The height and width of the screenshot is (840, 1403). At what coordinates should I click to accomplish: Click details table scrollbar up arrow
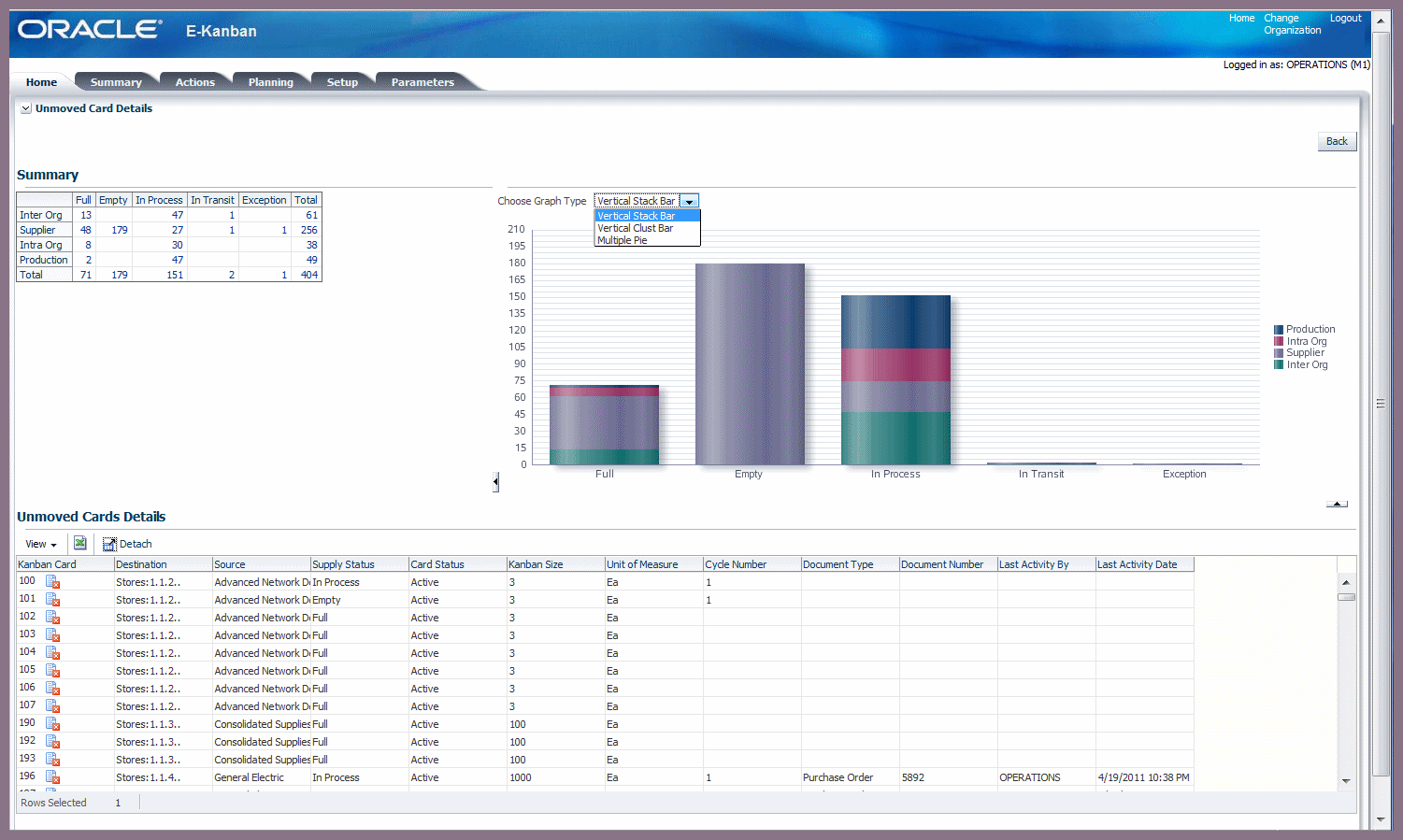point(1346,581)
